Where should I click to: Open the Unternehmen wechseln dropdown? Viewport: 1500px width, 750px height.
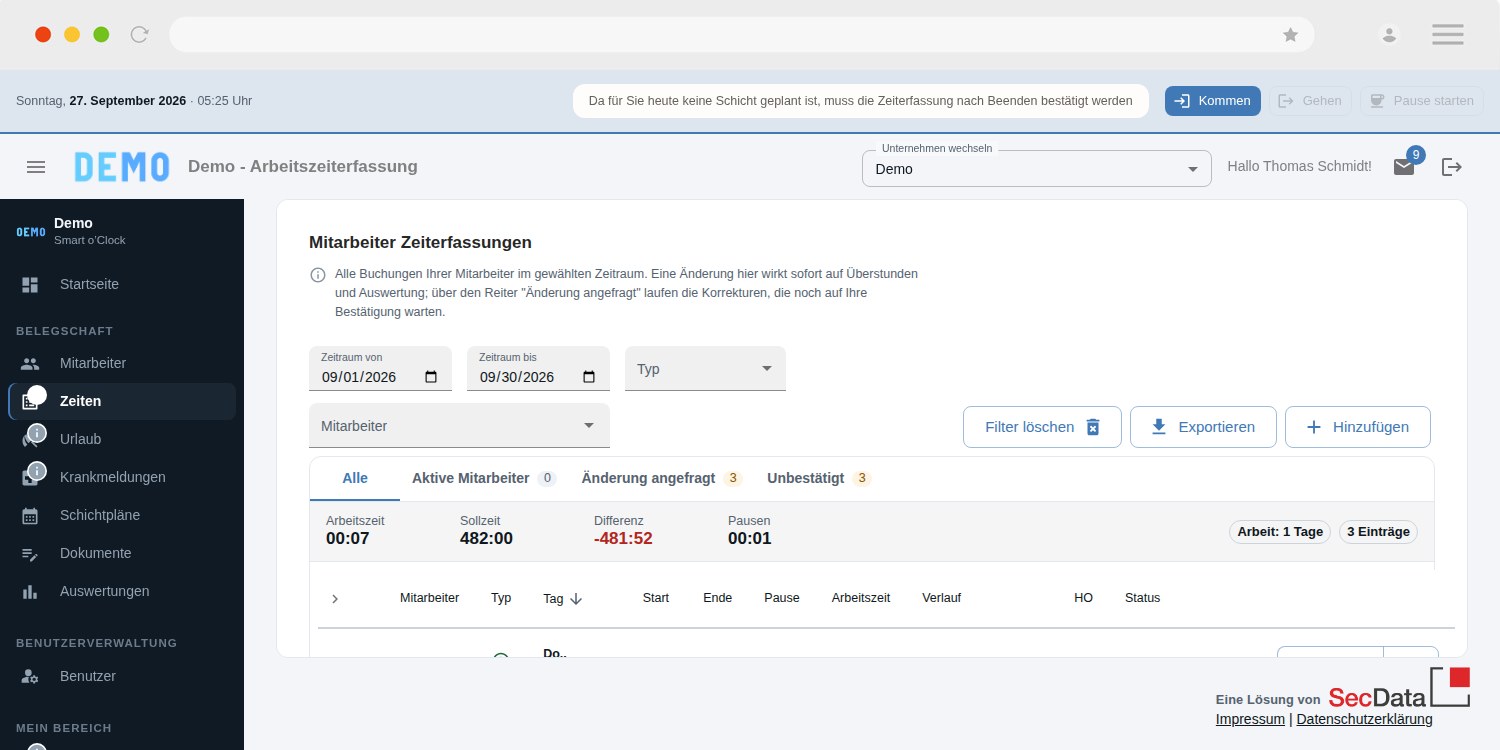pos(1036,169)
